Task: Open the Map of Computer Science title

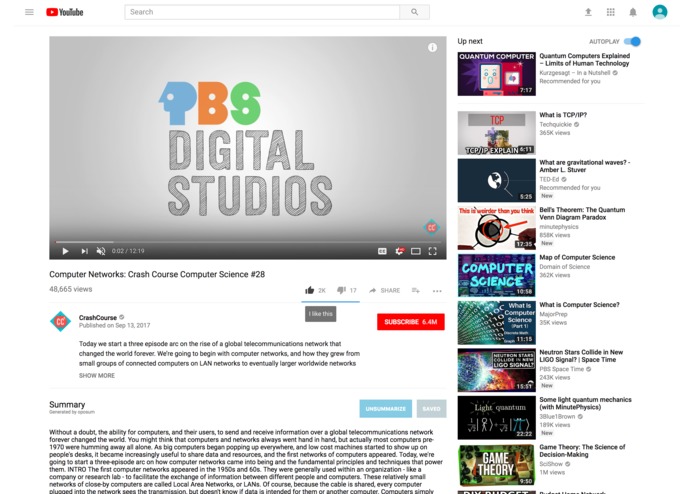Action: point(577,257)
